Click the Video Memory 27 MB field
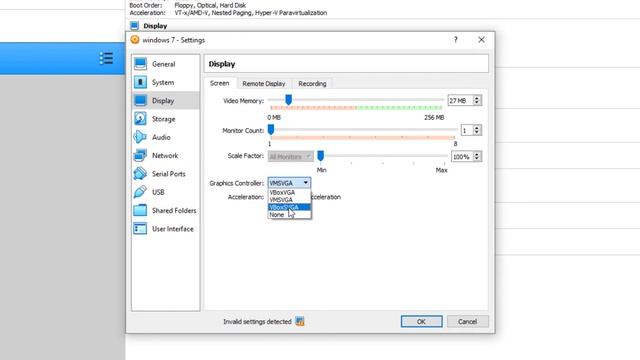The height and width of the screenshot is (360, 640). tap(460, 100)
